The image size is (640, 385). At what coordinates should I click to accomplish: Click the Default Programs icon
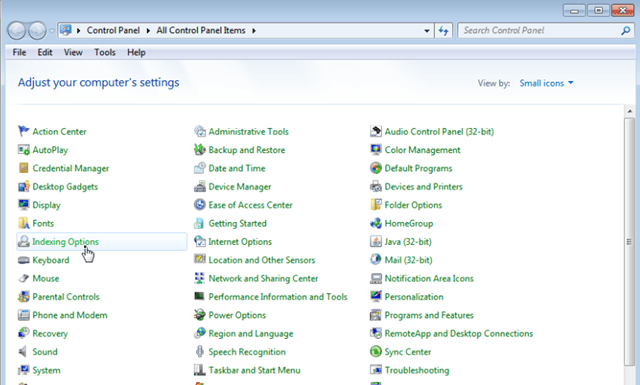pos(376,168)
